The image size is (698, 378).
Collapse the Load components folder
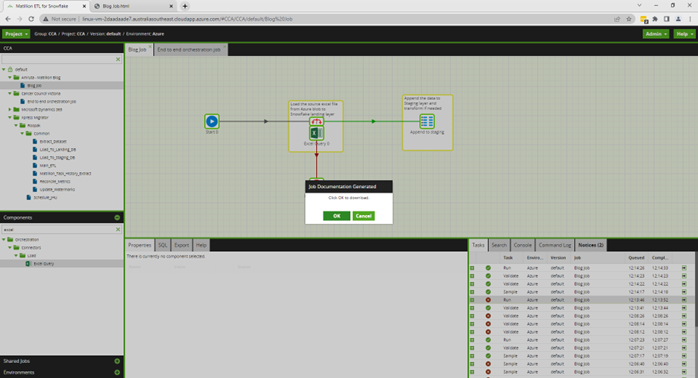16,256
